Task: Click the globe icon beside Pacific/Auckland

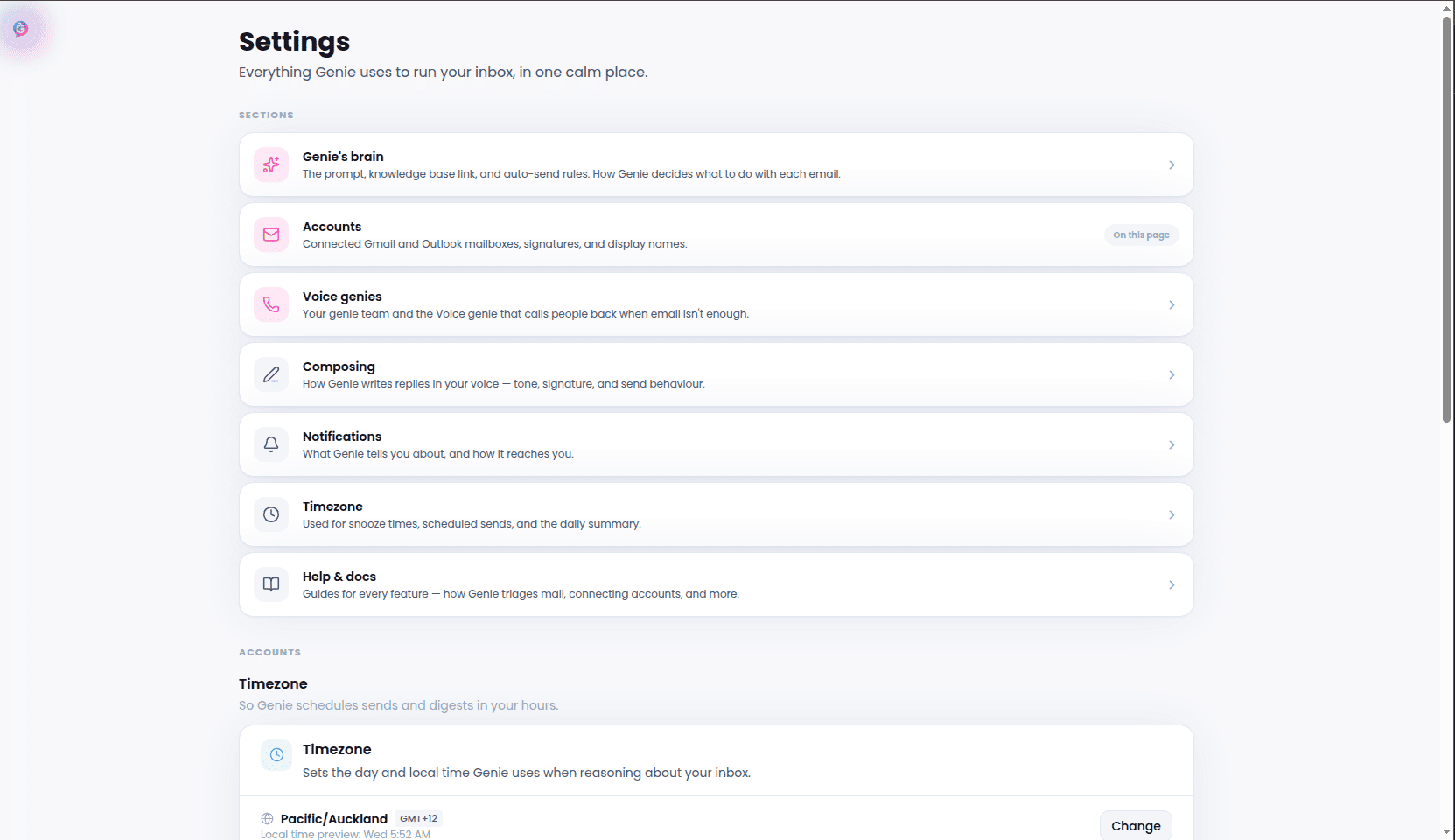Action: pos(267,819)
